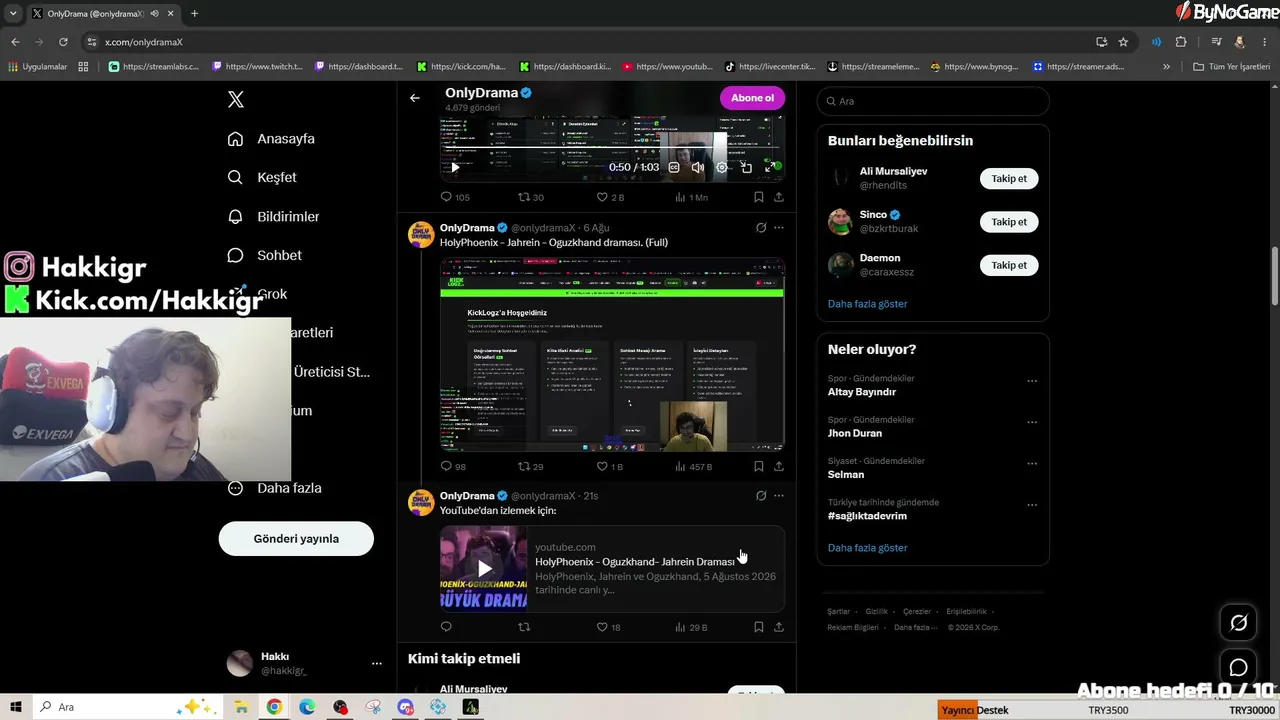The height and width of the screenshot is (720, 1280).
Task: Reply to the post with 105 comments
Action: point(455,197)
